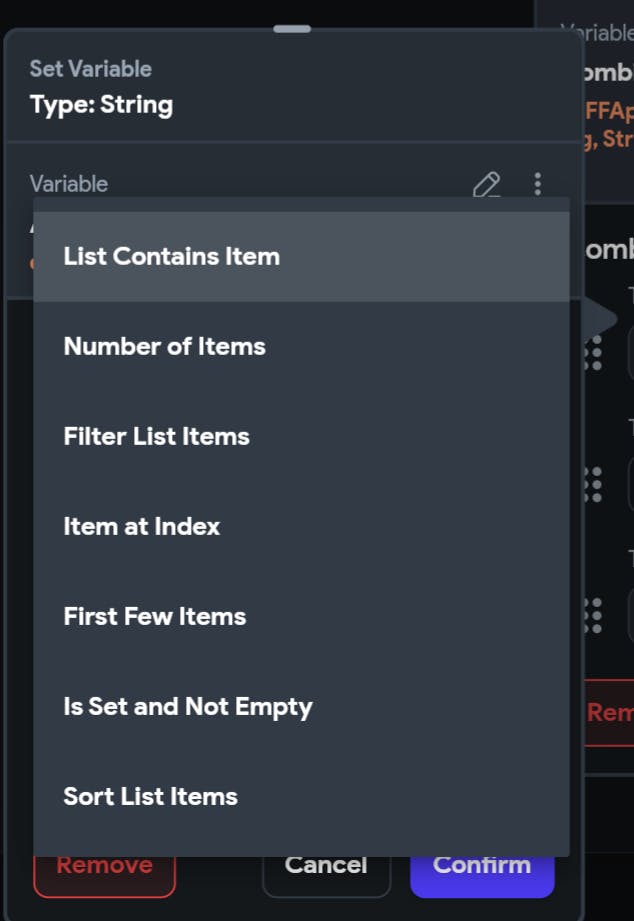Select "List Contains Item" option
The image size is (634, 921).
[x=171, y=257]
